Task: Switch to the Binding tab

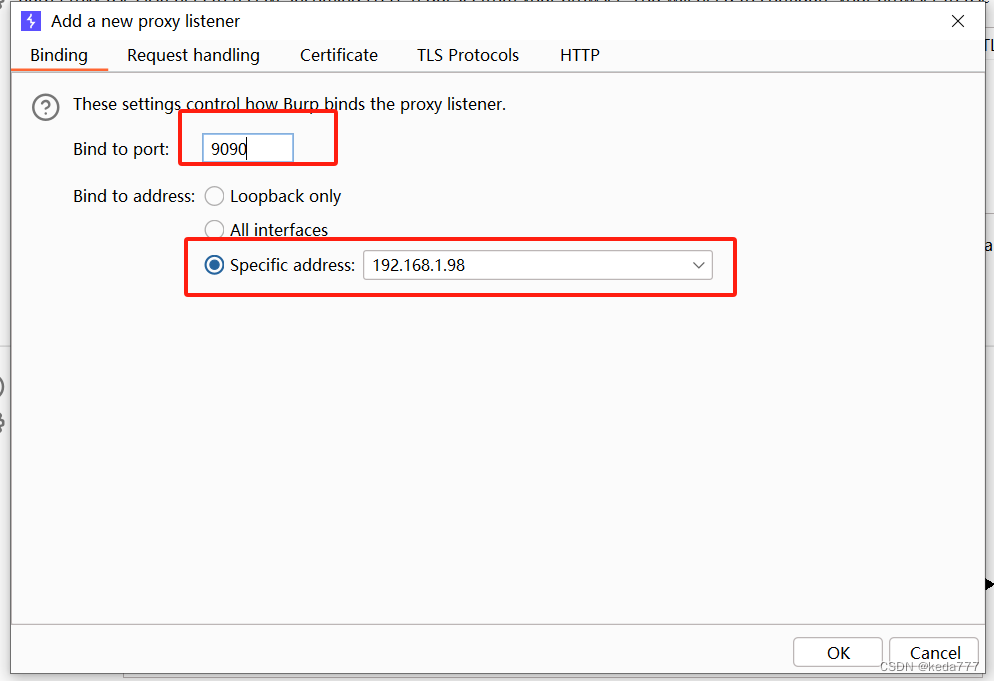Action: 59,55
